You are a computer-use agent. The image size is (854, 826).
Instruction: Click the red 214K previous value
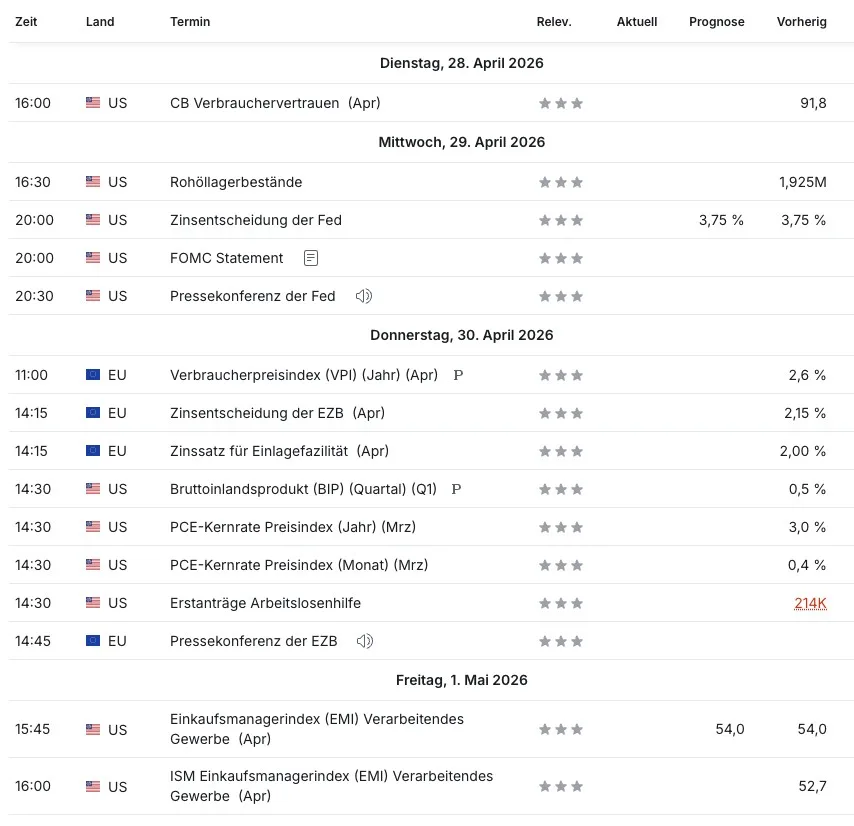tap(810, 603)
